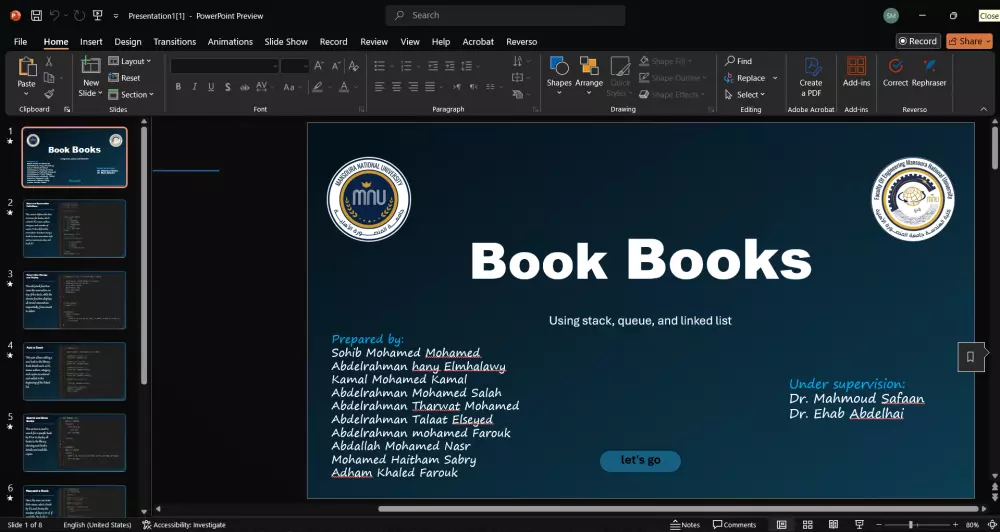Open the Transitions tab

(175, 42)
